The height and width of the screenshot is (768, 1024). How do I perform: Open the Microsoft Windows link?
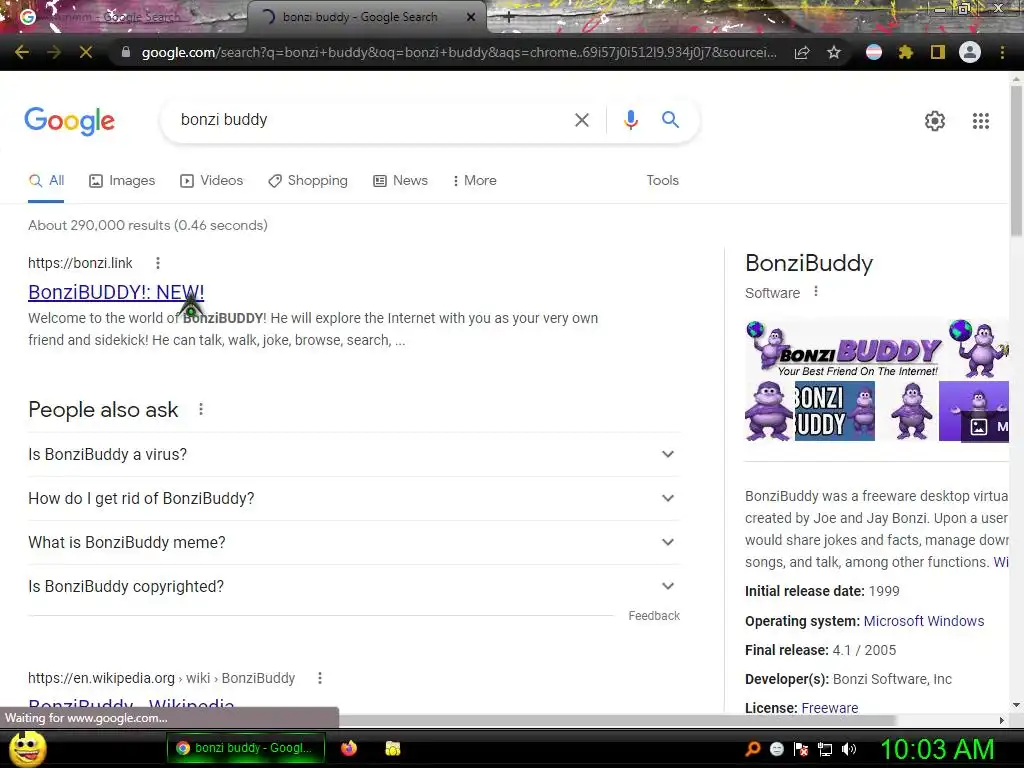[x=923, y=621]
